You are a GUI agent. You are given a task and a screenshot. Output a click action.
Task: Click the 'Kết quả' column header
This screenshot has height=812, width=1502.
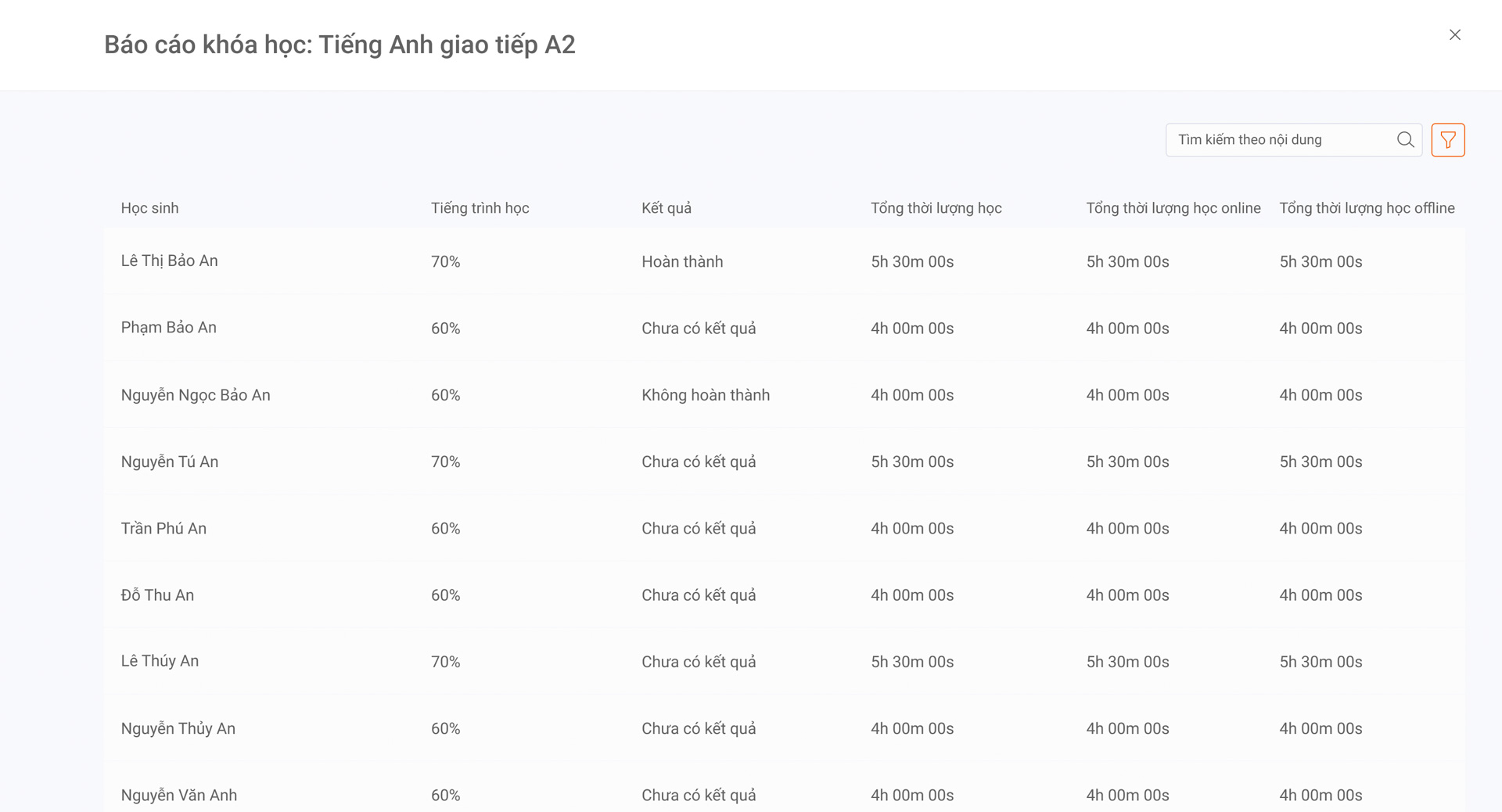(x=666, y=208)
